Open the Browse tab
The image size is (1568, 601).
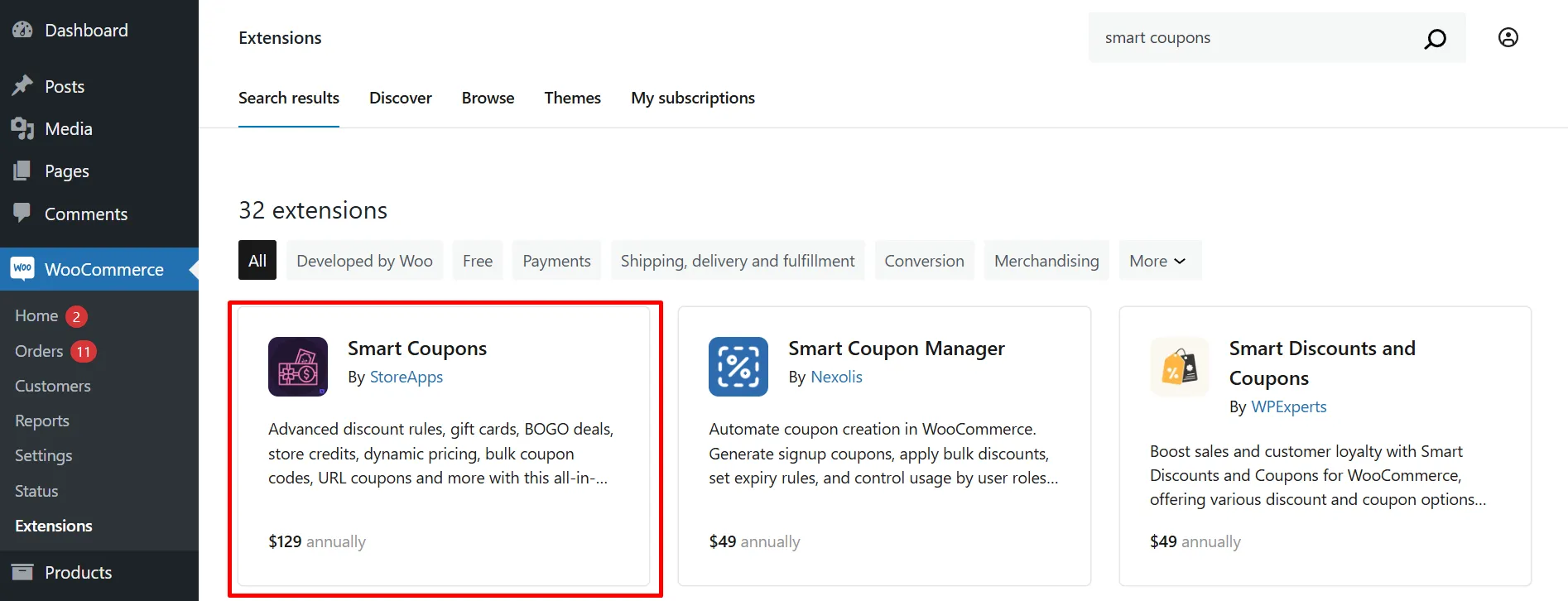[x=488, y=98]
